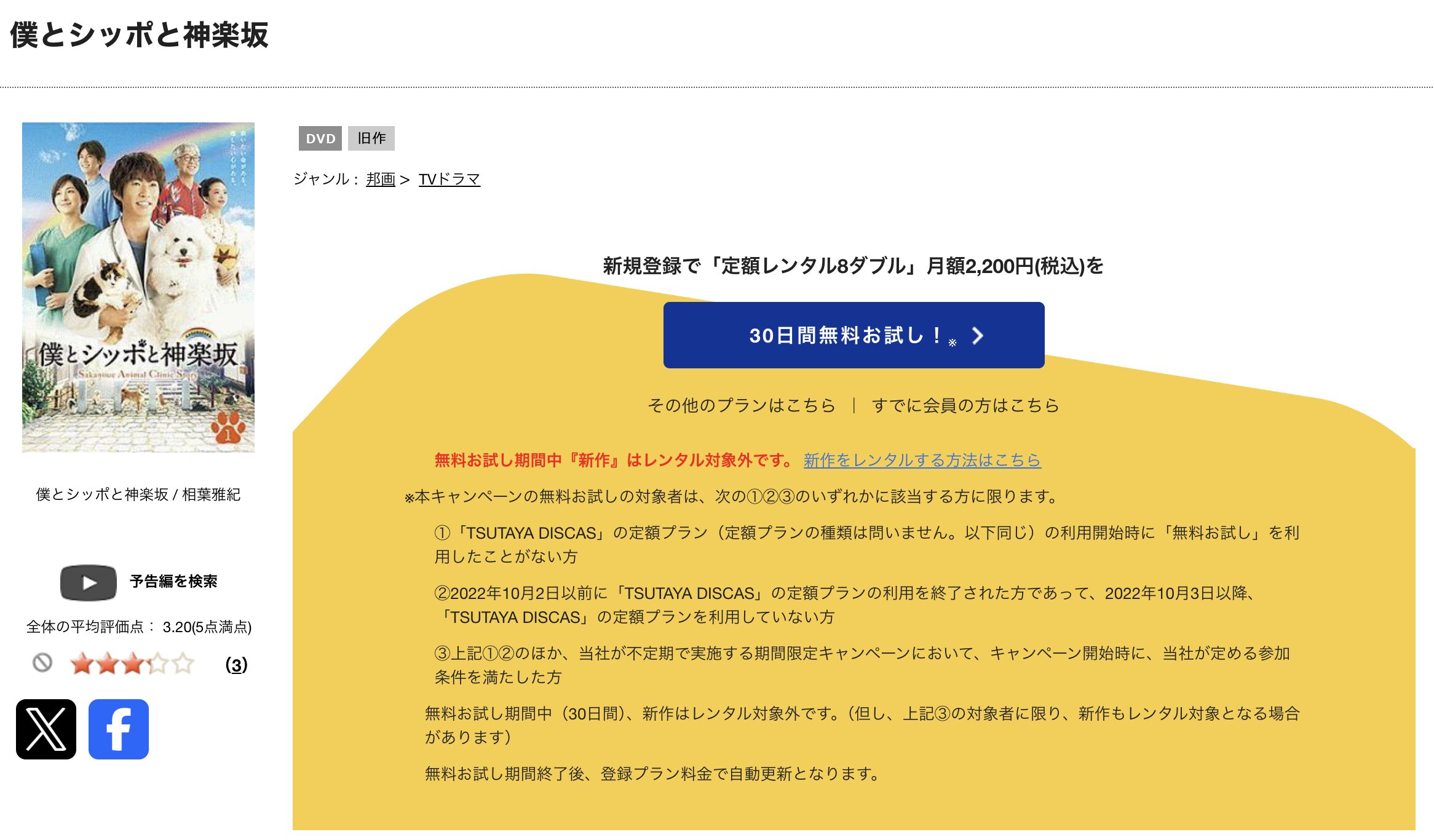Open すでに会員の方はこちら link

tap(965, 405)
